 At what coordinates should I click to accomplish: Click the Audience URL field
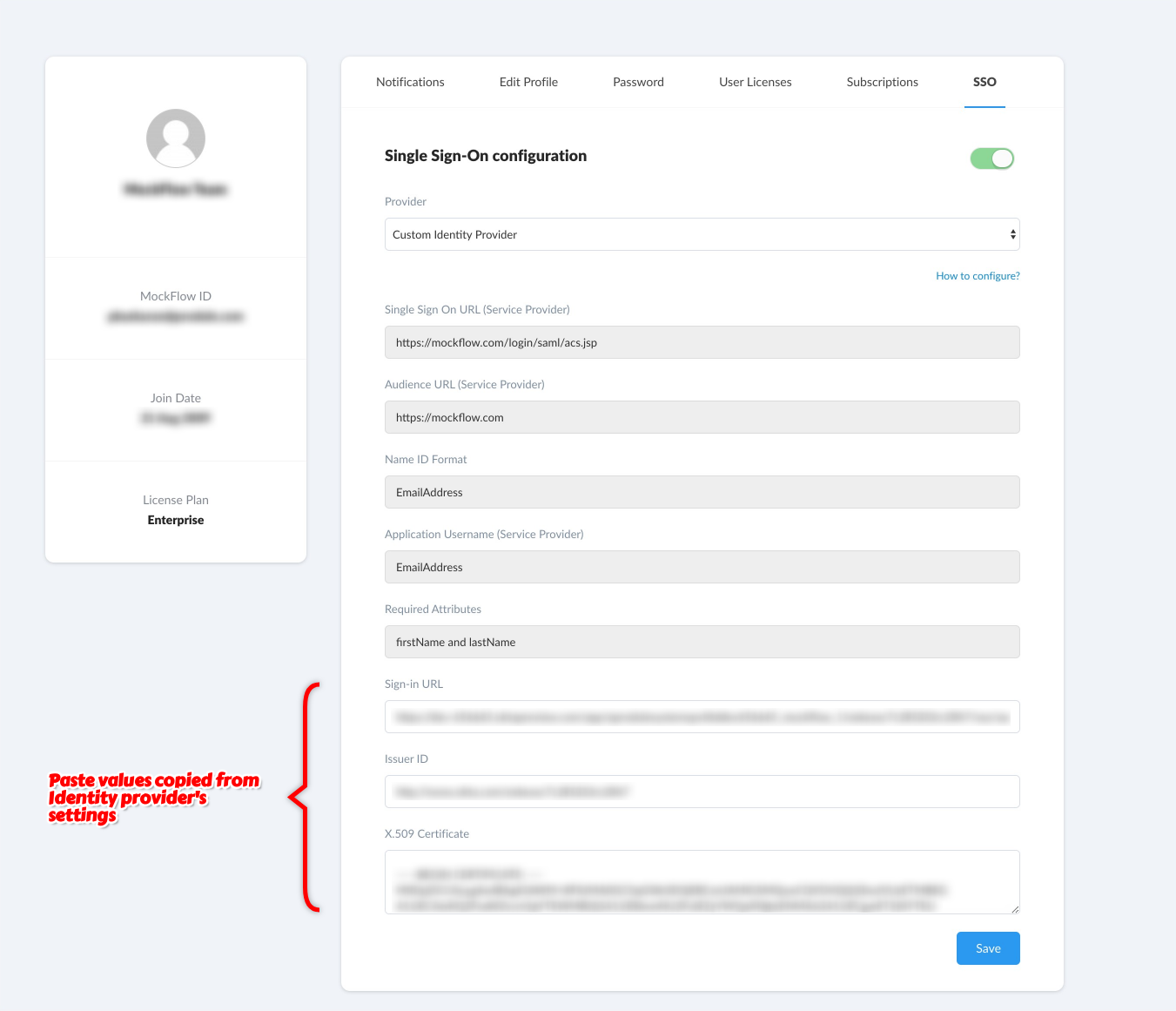point(702,417)
